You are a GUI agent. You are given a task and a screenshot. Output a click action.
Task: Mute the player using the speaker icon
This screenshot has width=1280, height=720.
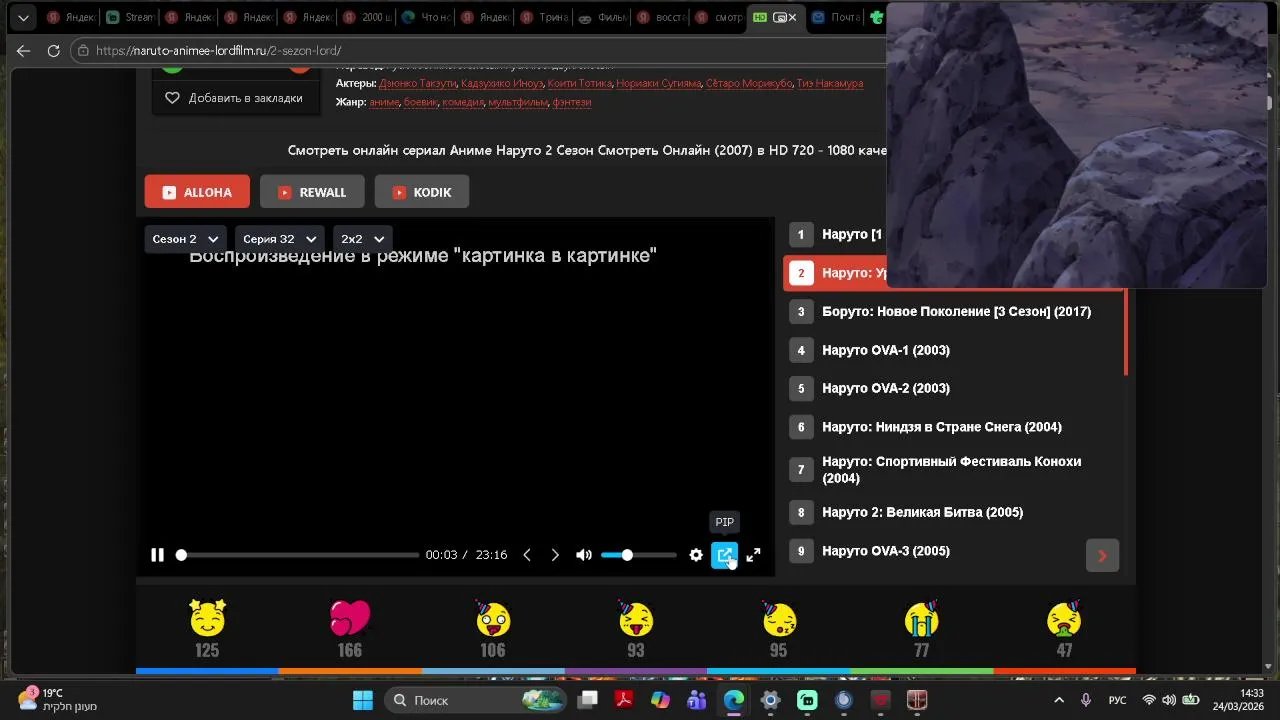coord(584,555)
